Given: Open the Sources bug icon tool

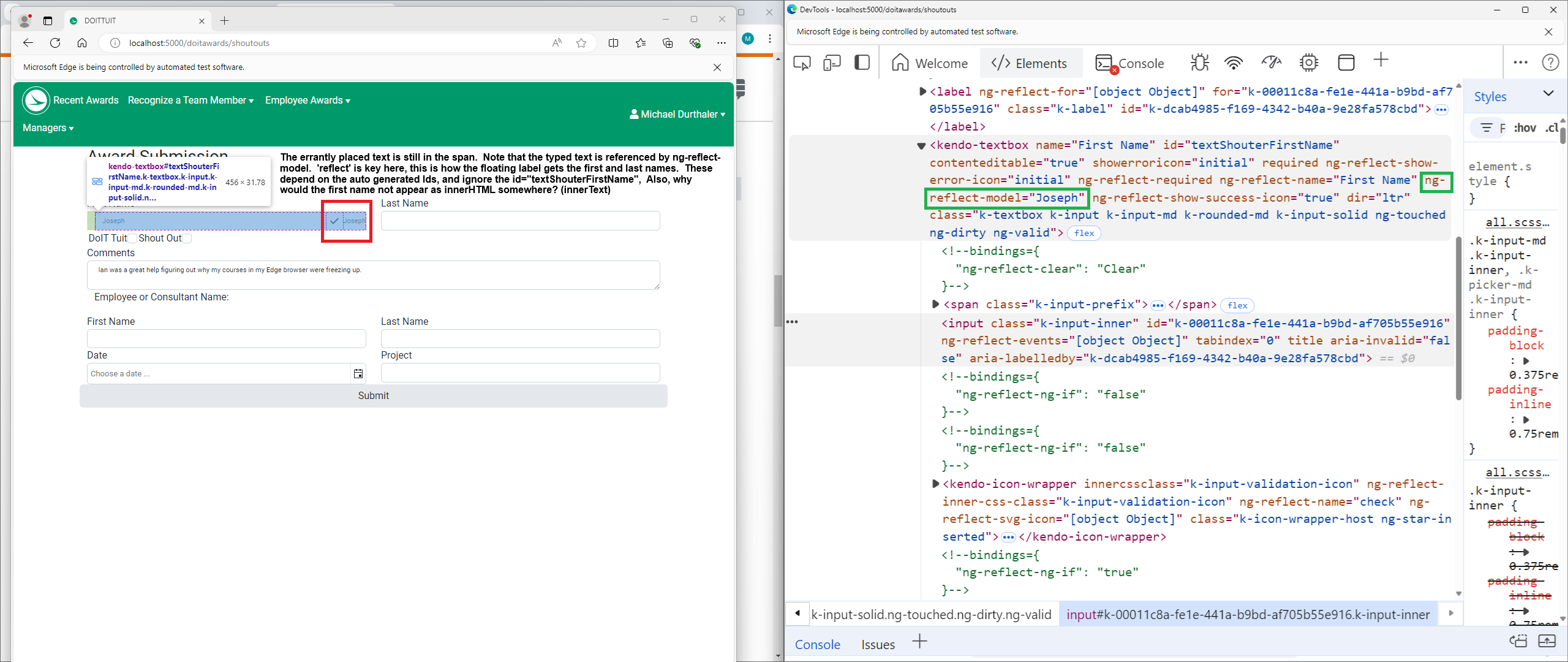Looking at the screenshot, I should pyautogui.click(x=1199, y=63).
